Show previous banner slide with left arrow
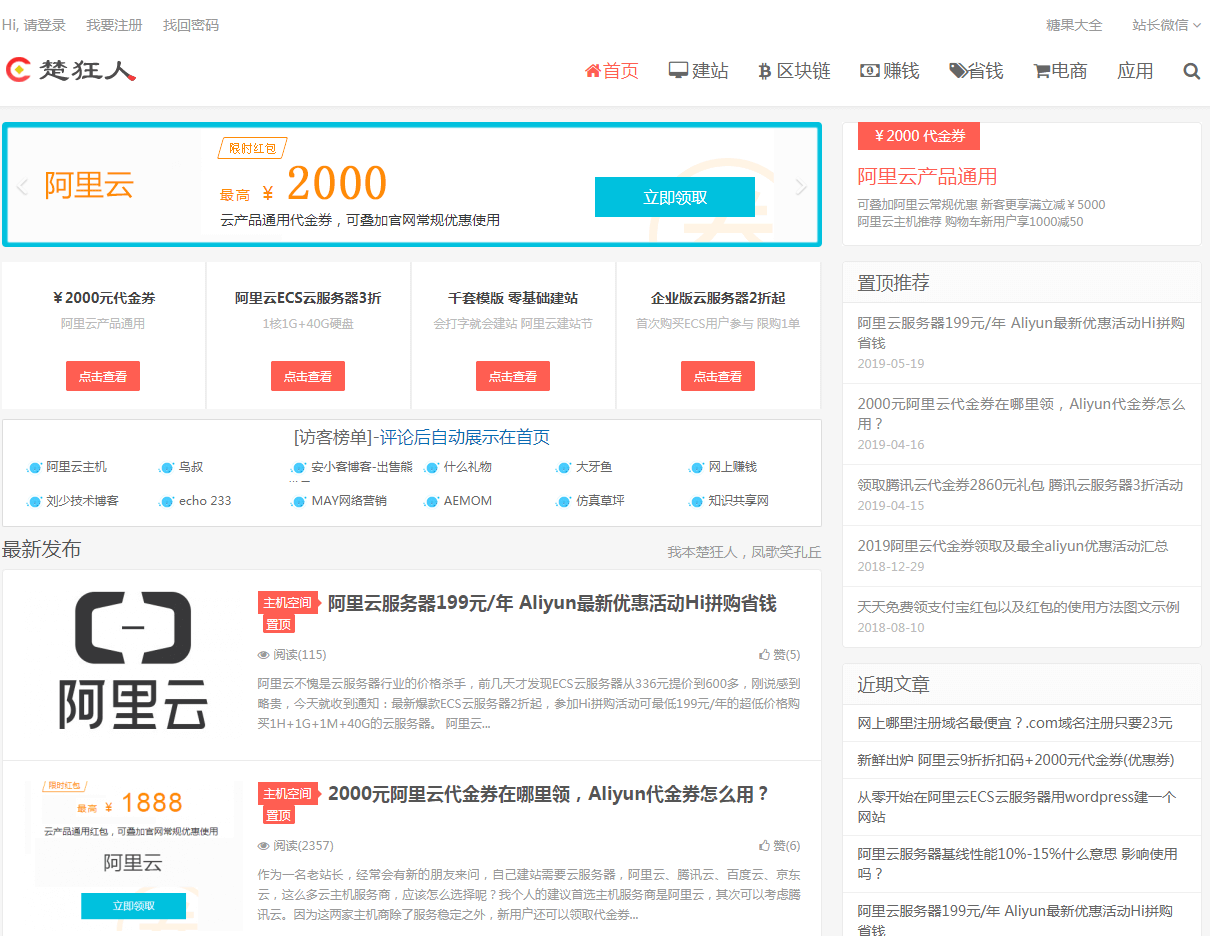This screenshot has width=1210, height=936. coord(22,187)
